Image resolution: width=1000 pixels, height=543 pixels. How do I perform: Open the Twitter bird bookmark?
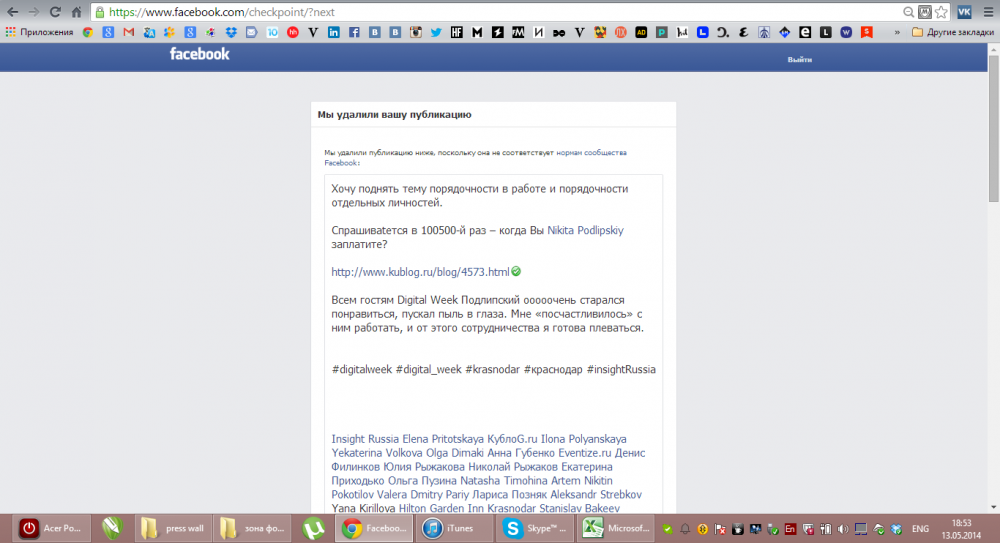436,32
